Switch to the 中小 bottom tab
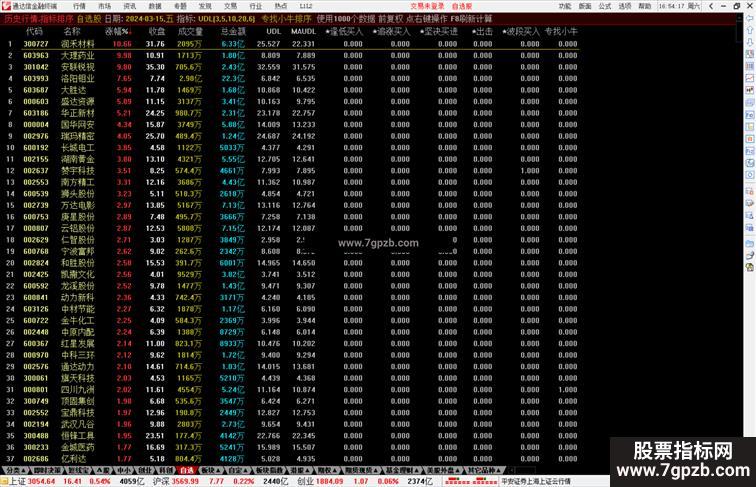Viewport: 756px width, 487px height. tap(123, 470)
